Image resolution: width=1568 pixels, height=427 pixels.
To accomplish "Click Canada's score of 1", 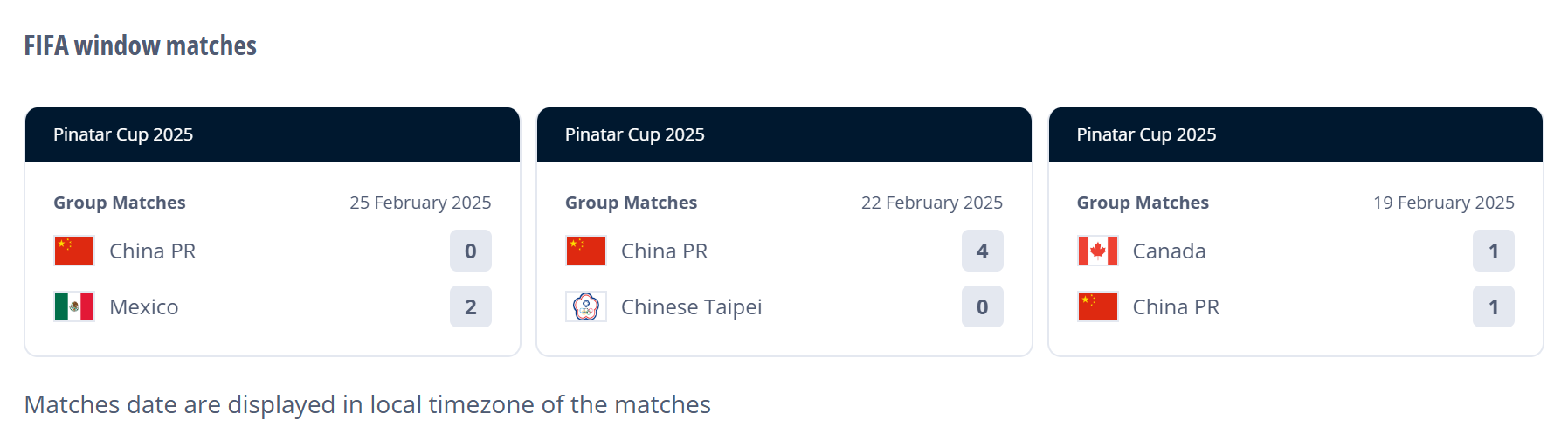I will click(1494, 251).
